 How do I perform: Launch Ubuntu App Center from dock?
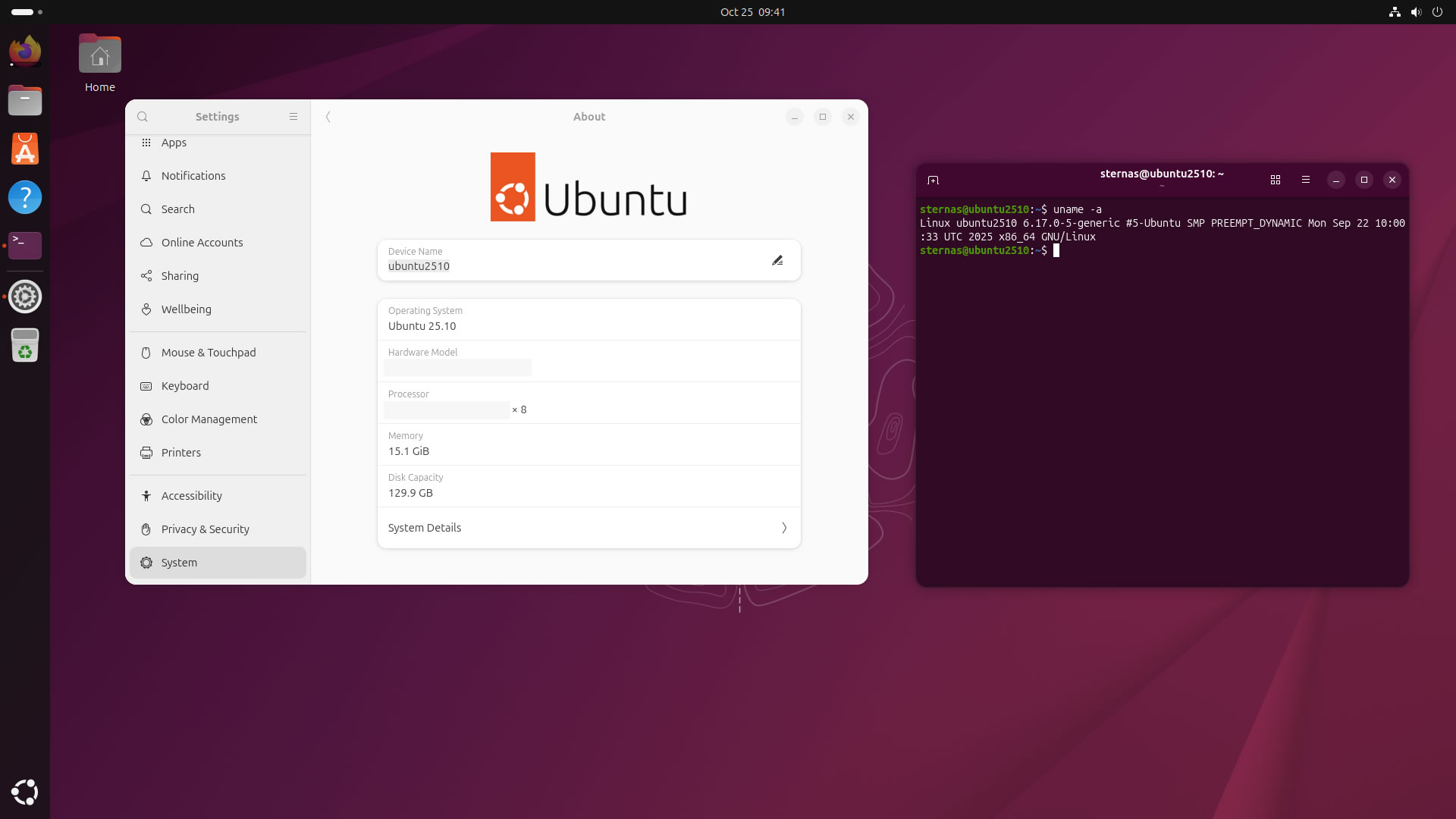point(25,149)
